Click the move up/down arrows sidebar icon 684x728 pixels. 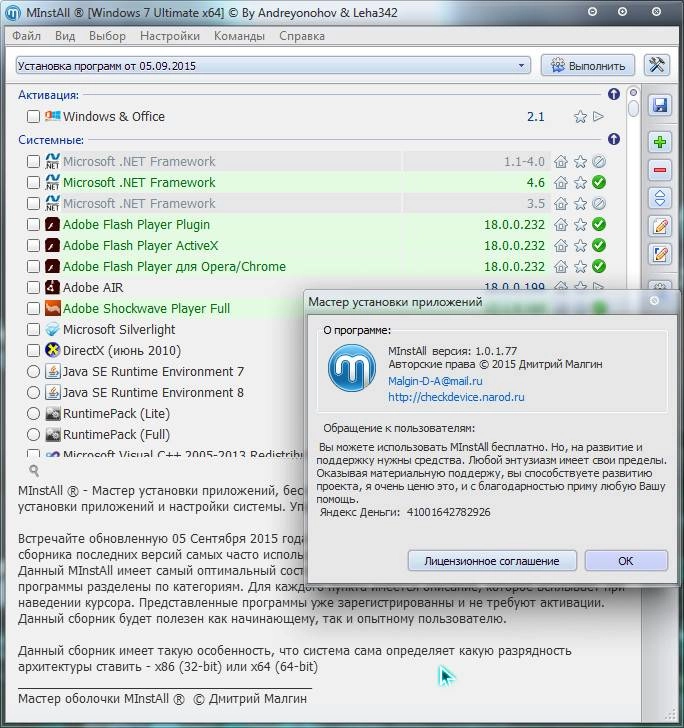pyautogui.click(x=659, y=198)
